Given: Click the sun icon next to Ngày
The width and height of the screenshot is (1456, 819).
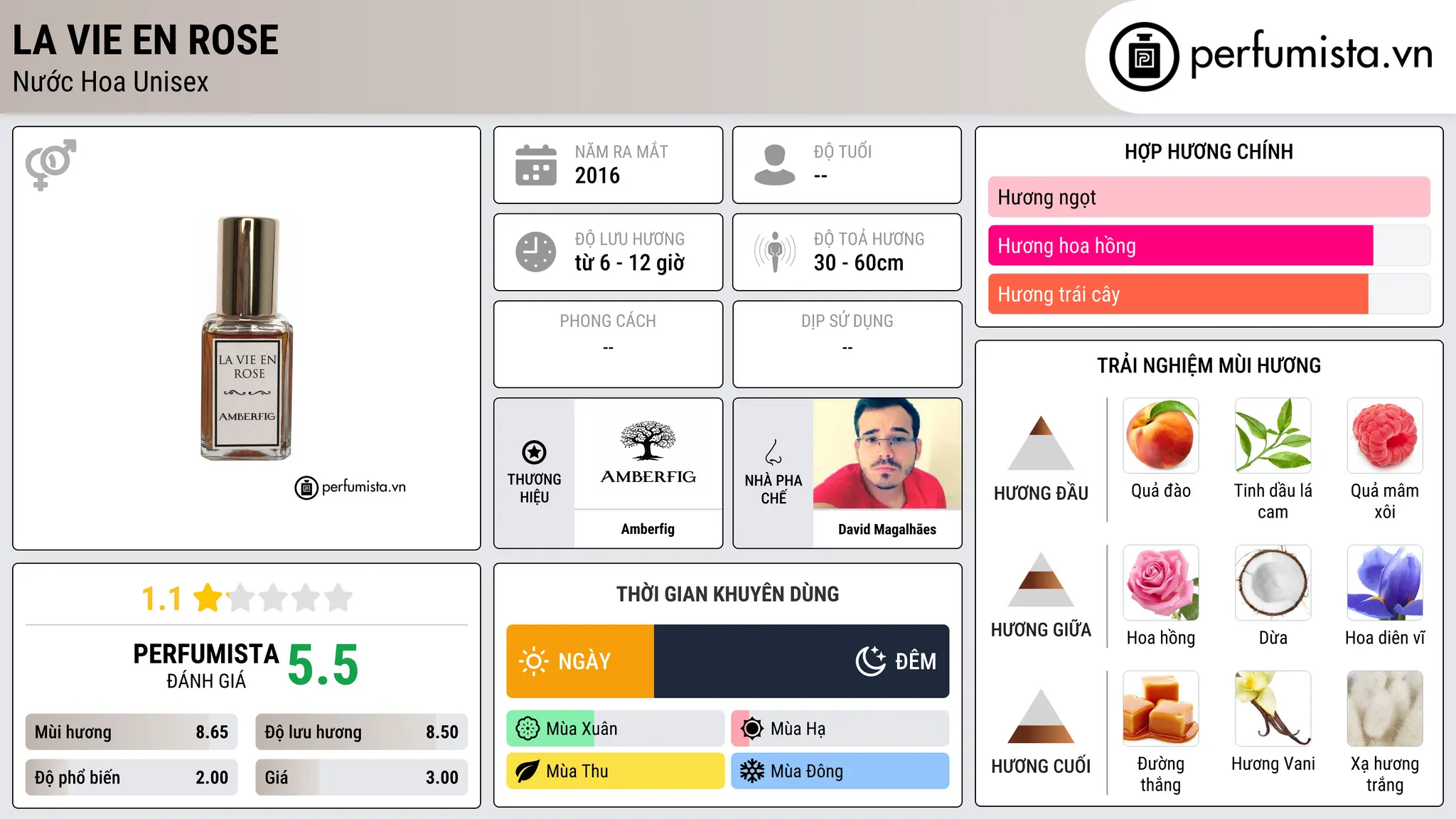Looking at the screenshot, I should pos(533,661).
